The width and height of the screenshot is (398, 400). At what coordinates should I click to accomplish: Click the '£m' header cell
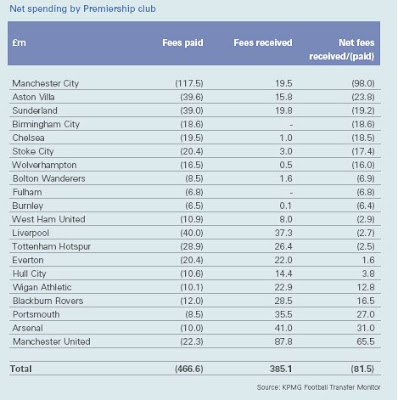(19, 43)
